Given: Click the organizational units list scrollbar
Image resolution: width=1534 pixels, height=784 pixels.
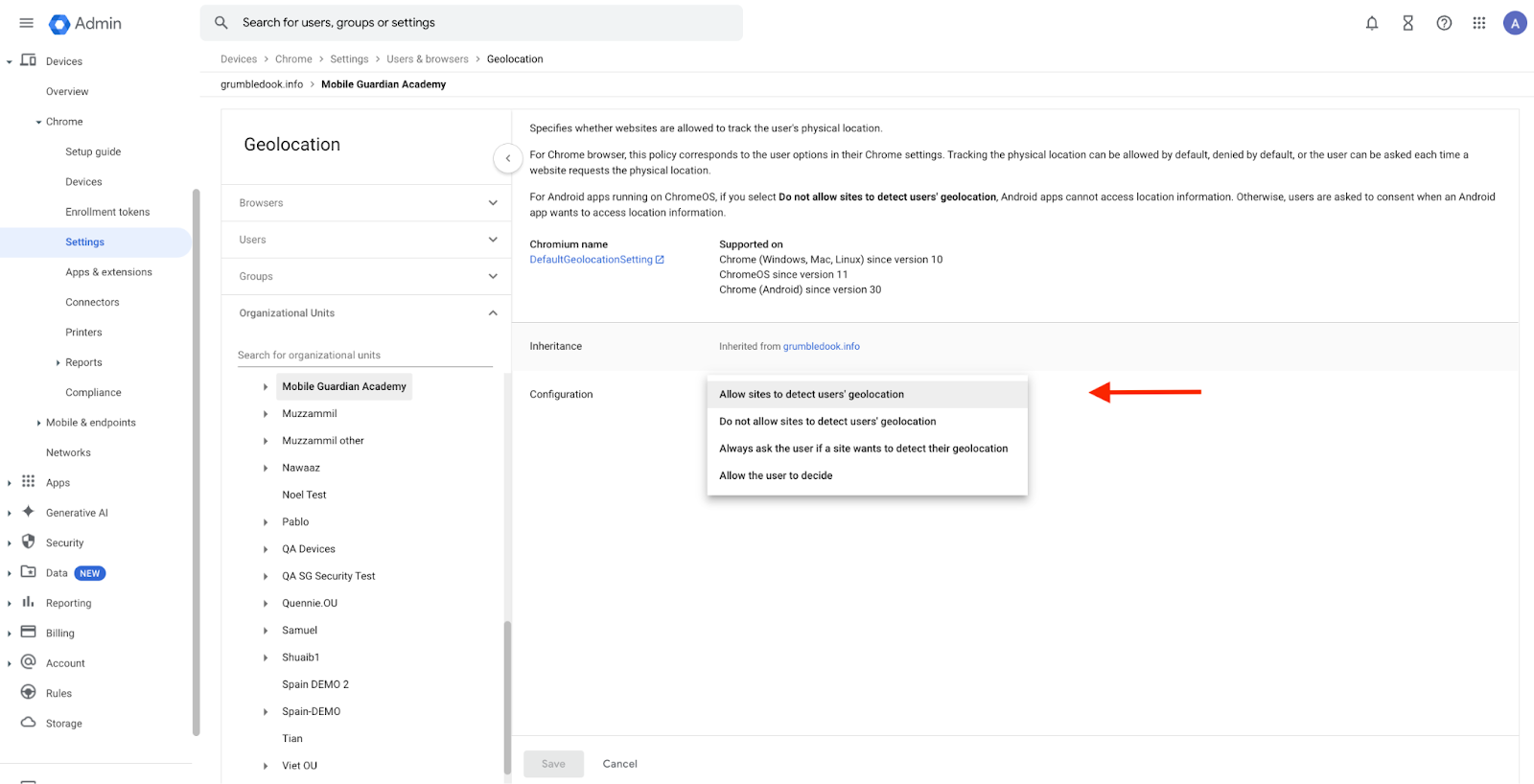Looking at the screenshot, I should [x=507, y=697].
